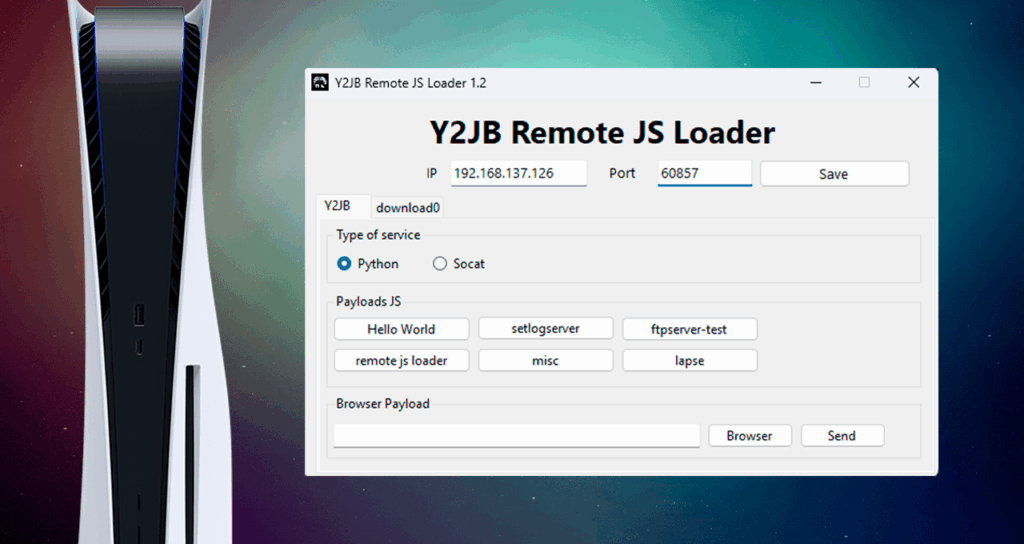Run the Hello World payload

[x=401, y=329]
